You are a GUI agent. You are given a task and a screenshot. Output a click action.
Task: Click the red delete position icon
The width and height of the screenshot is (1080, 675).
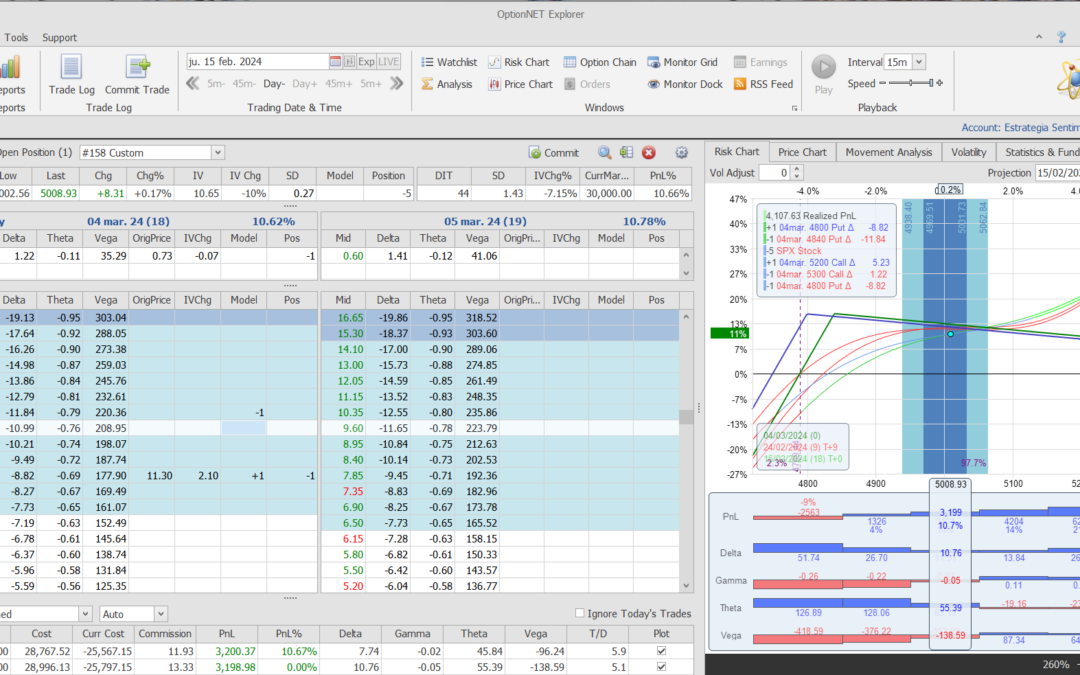coord(648,153)
